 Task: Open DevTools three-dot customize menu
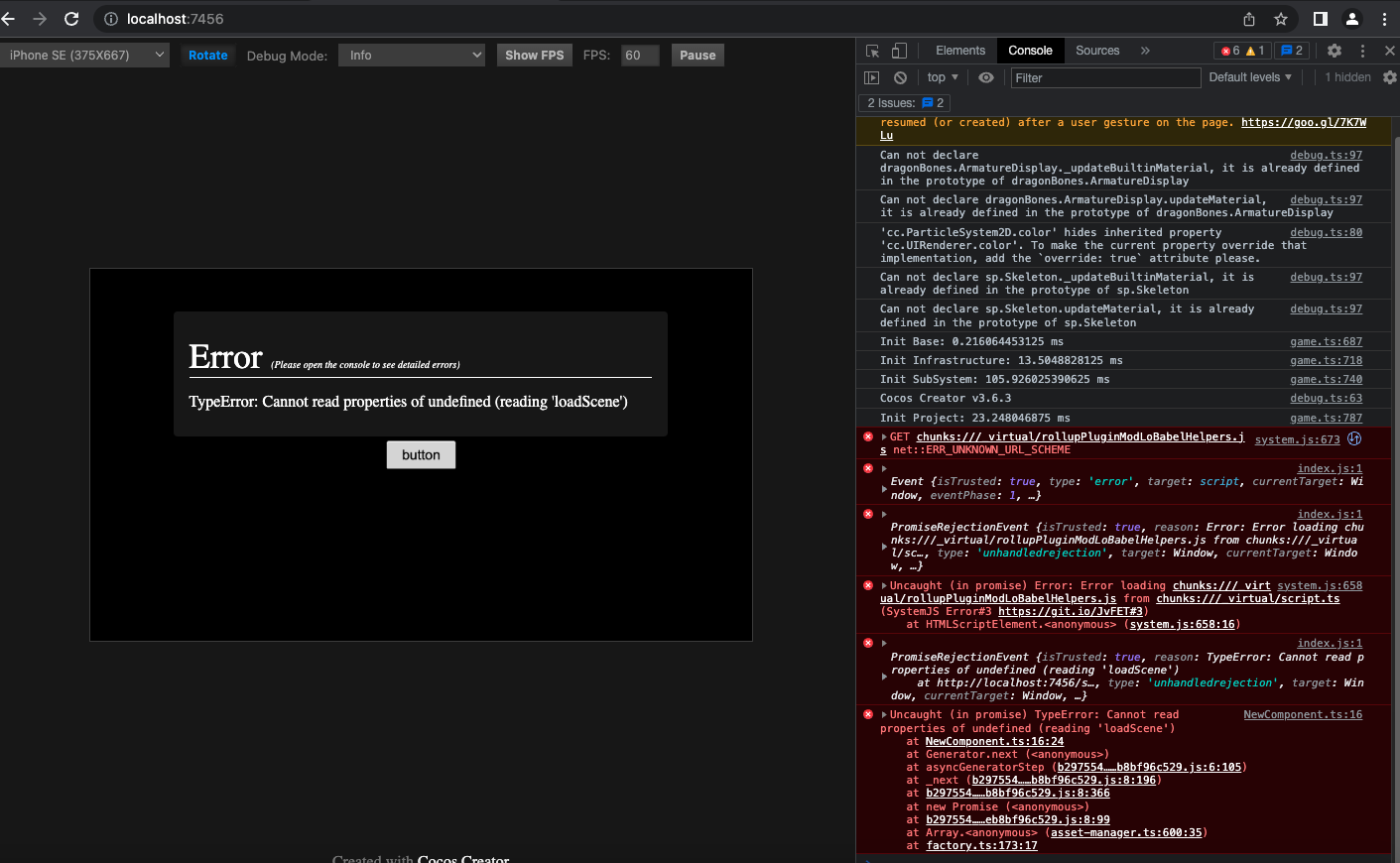pyautogui.click(x=1362, y=51)
